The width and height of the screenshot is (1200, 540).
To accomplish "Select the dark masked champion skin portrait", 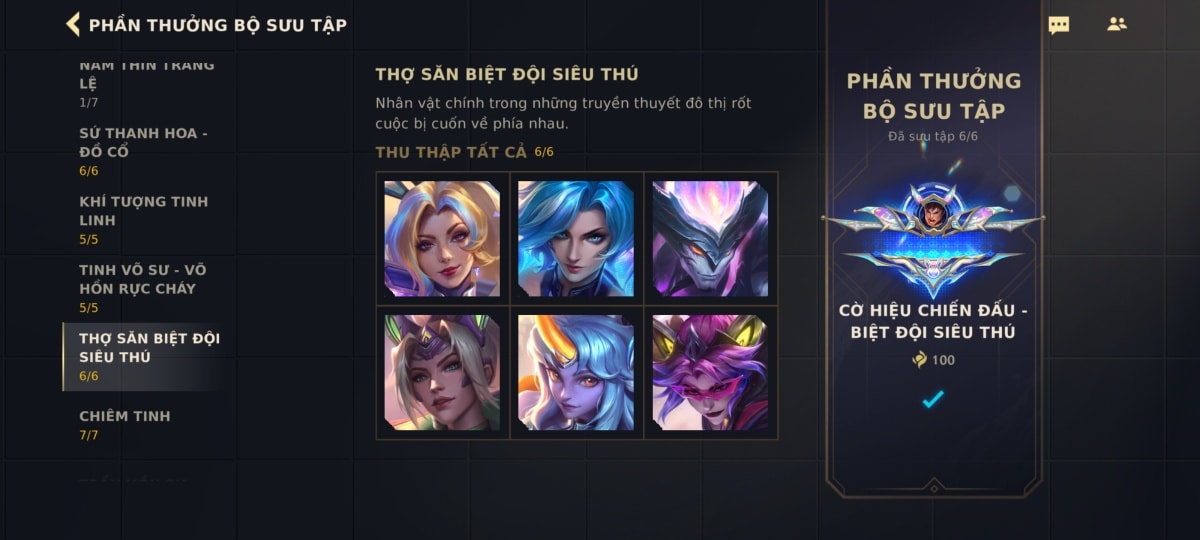I will point(710,239).
